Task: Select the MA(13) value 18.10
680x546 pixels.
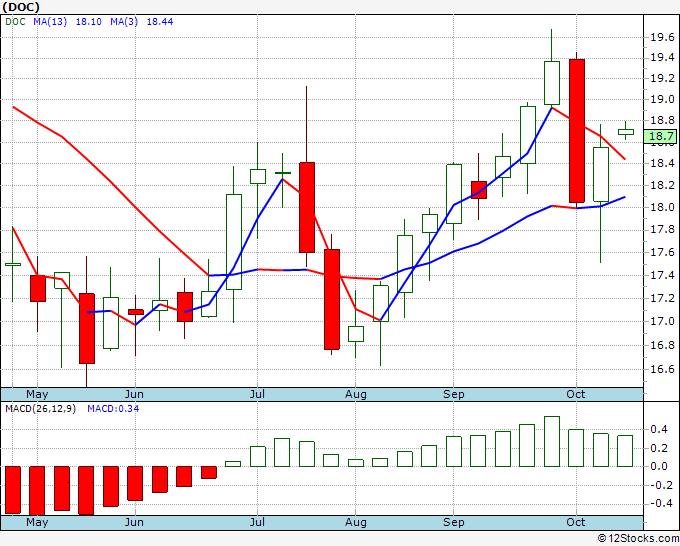Action: [88, 22]
